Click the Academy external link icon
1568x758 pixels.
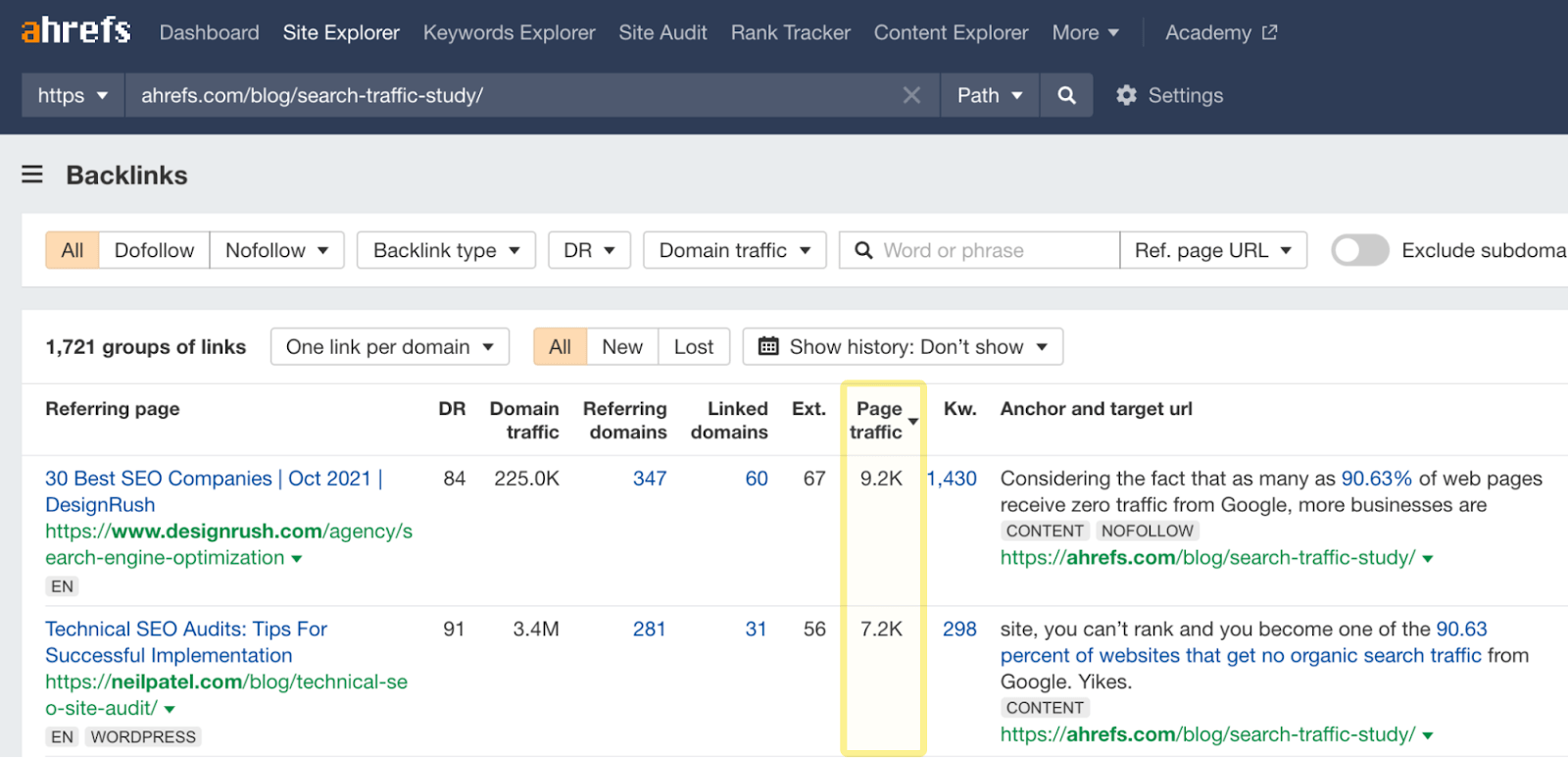1270,32
